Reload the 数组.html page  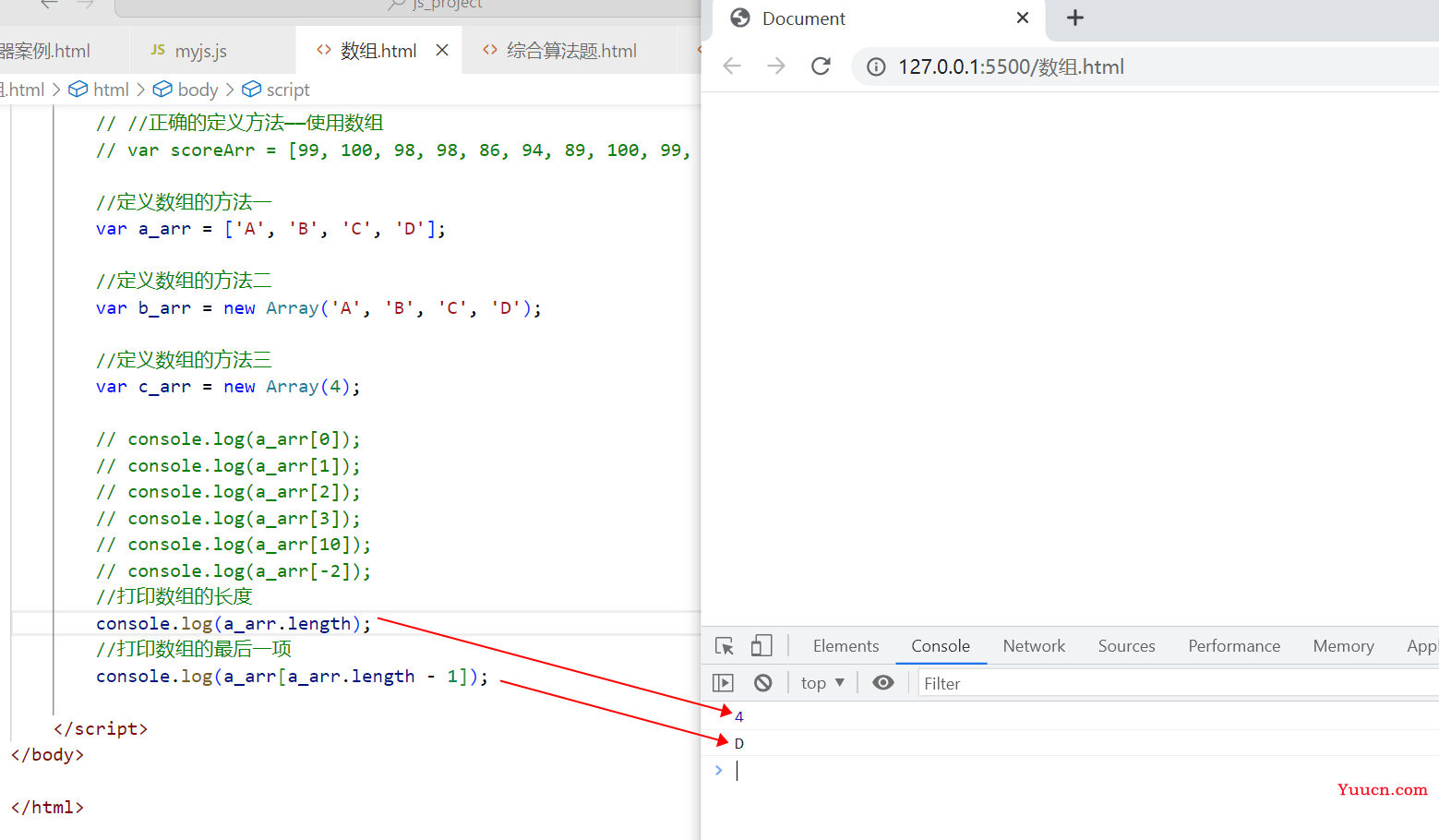pos(821,66)
